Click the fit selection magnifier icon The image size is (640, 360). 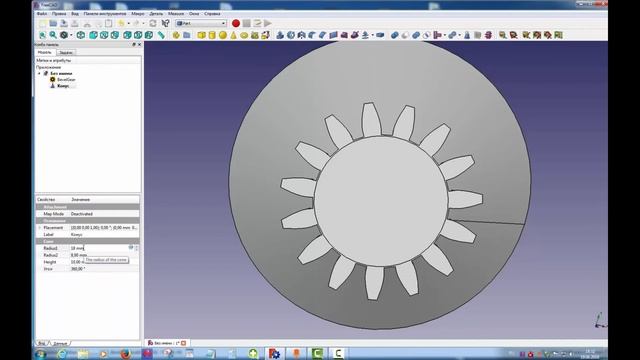click(53, 35)
